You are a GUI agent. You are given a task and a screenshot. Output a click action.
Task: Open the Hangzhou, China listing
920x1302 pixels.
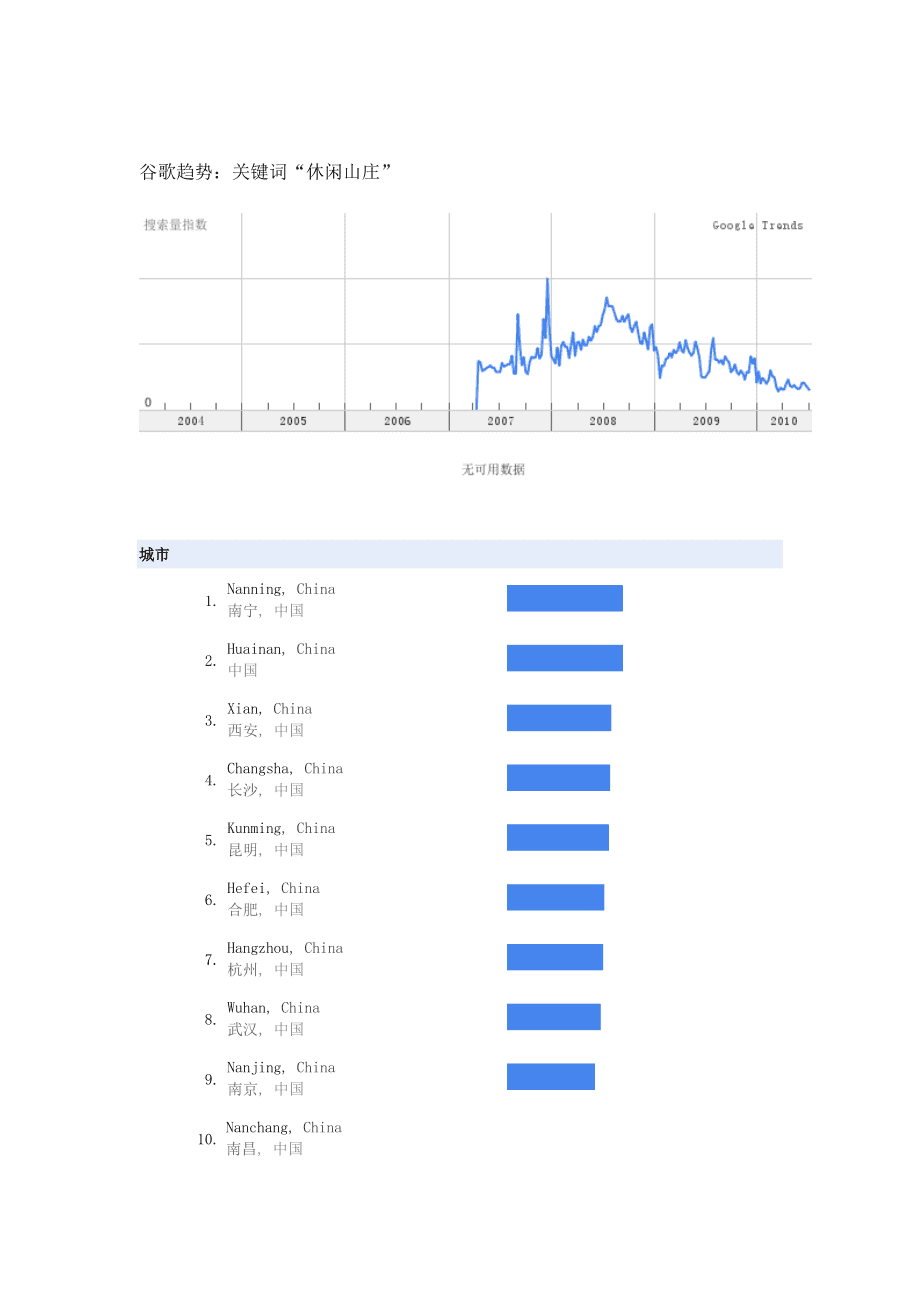point(285,949)
